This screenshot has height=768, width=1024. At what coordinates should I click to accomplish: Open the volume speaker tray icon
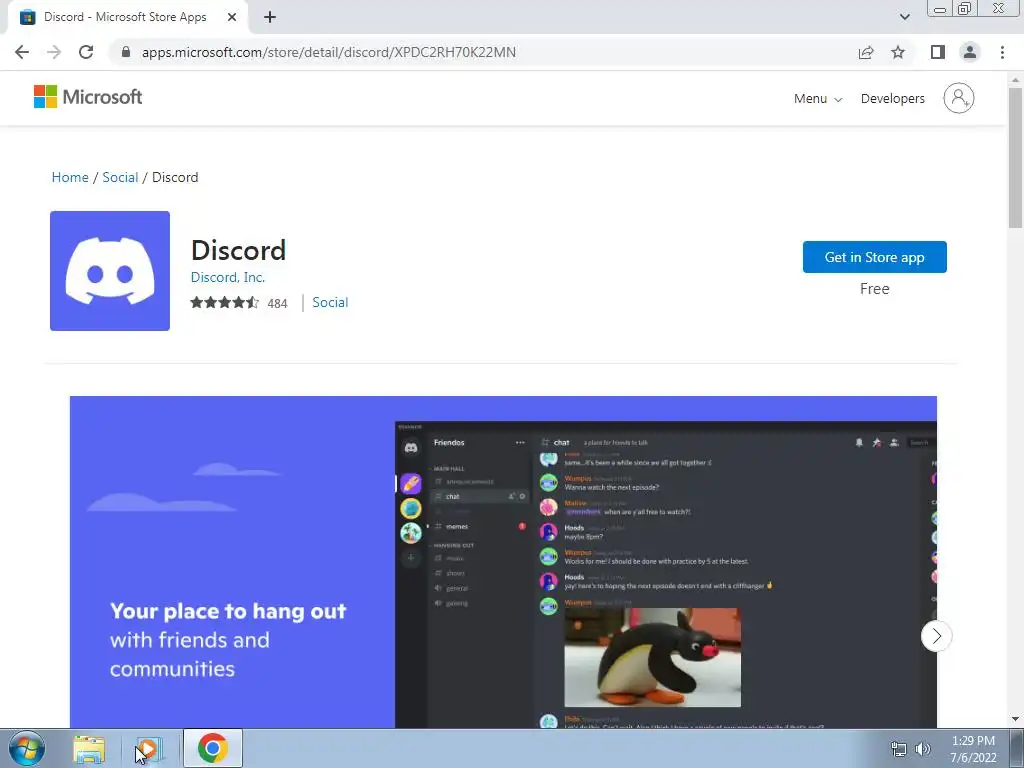(x=923, y=749)
